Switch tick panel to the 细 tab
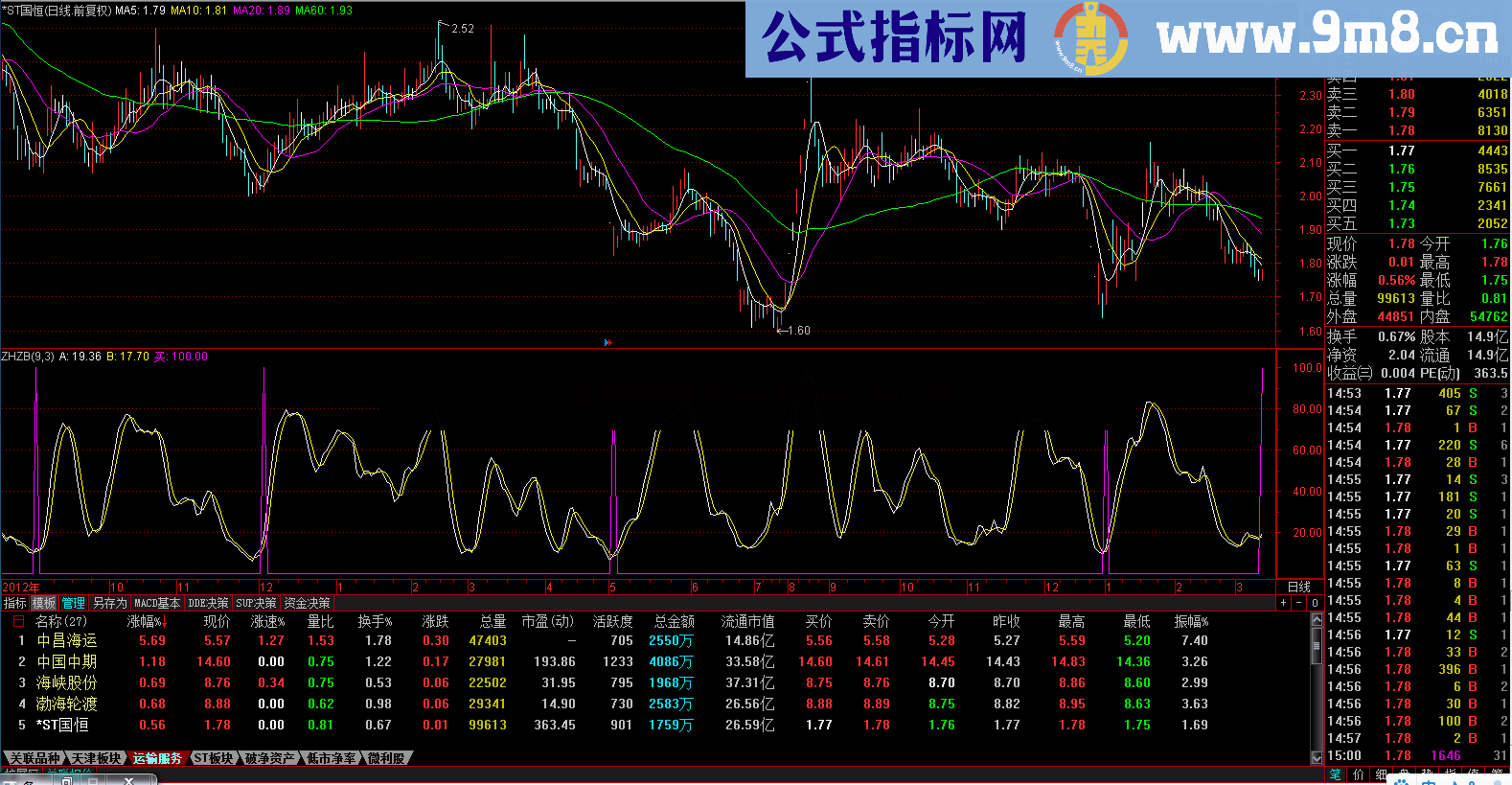The width and height of the screenshot is (1512, 785). [x=1382, y=774]
